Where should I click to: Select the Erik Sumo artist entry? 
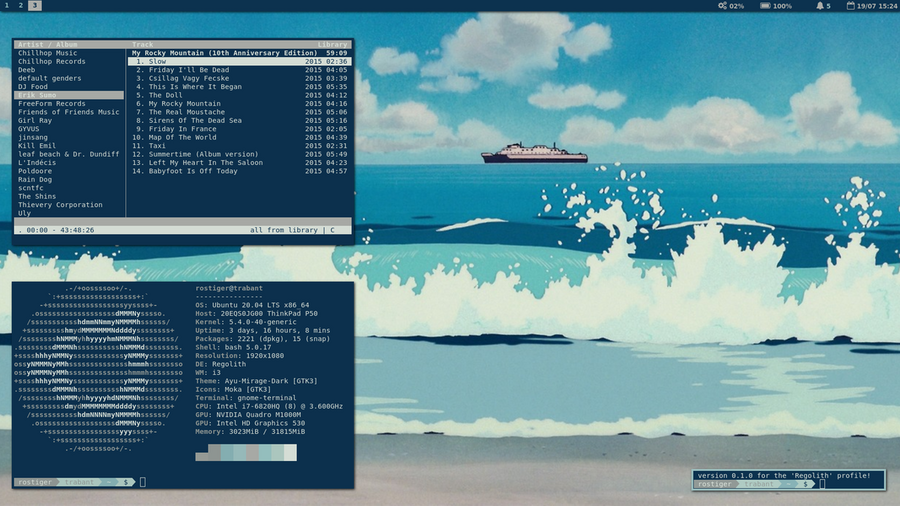[40, 95]
